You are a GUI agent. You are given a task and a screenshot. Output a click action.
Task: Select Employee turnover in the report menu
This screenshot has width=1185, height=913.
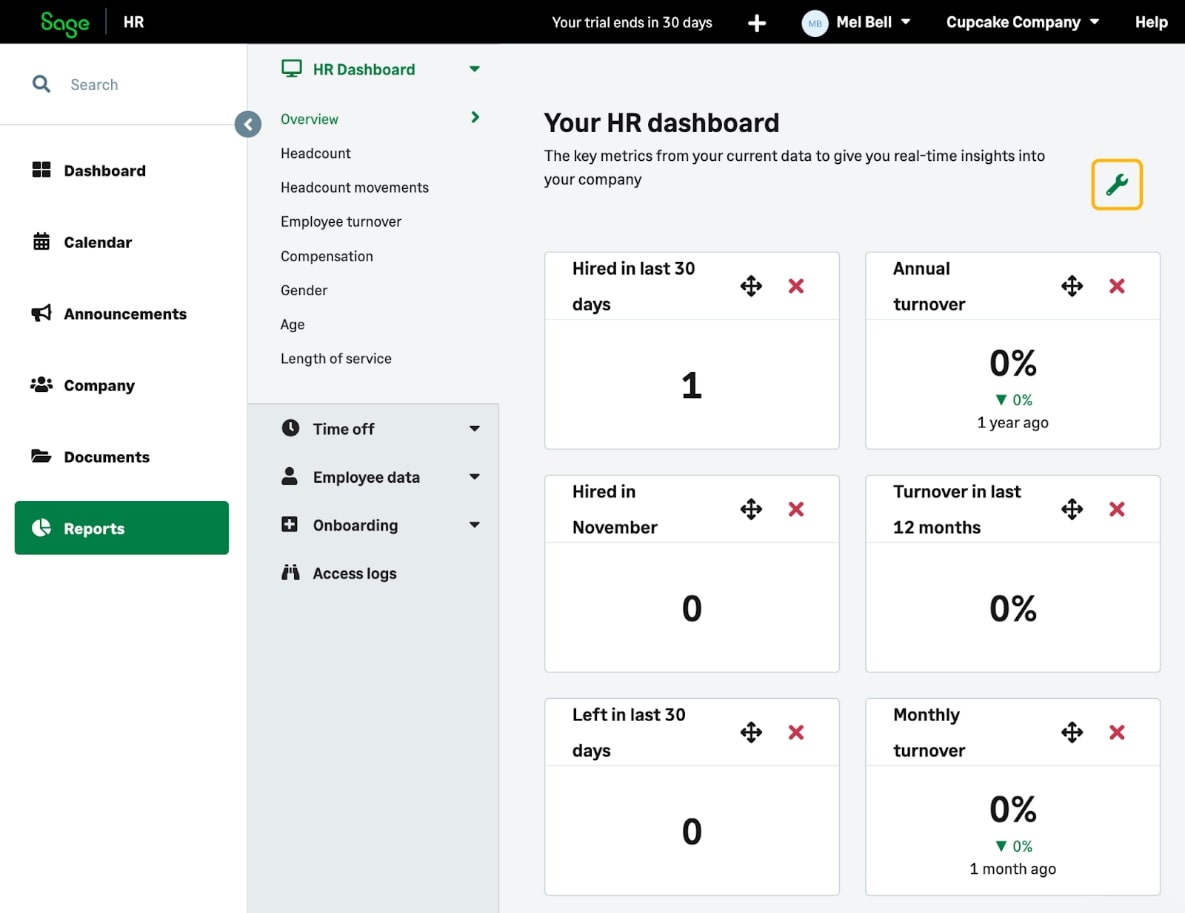tap(341, 221)
